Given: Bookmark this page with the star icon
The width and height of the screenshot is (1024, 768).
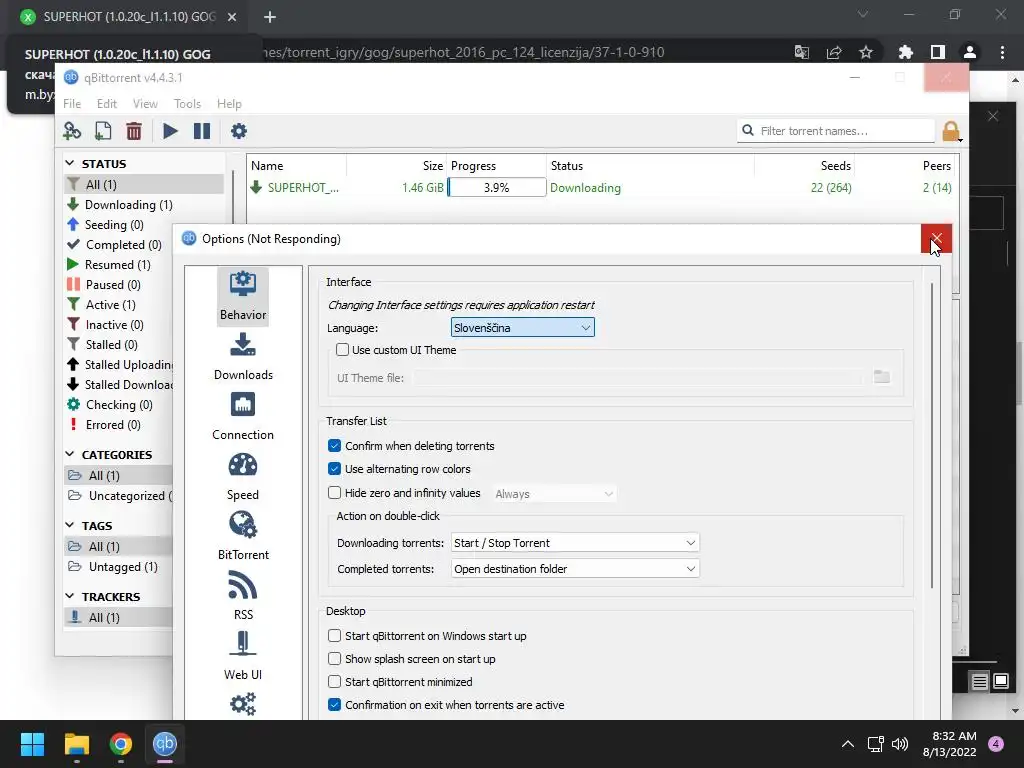Looking at the screenshot, I should coord(866,52).
